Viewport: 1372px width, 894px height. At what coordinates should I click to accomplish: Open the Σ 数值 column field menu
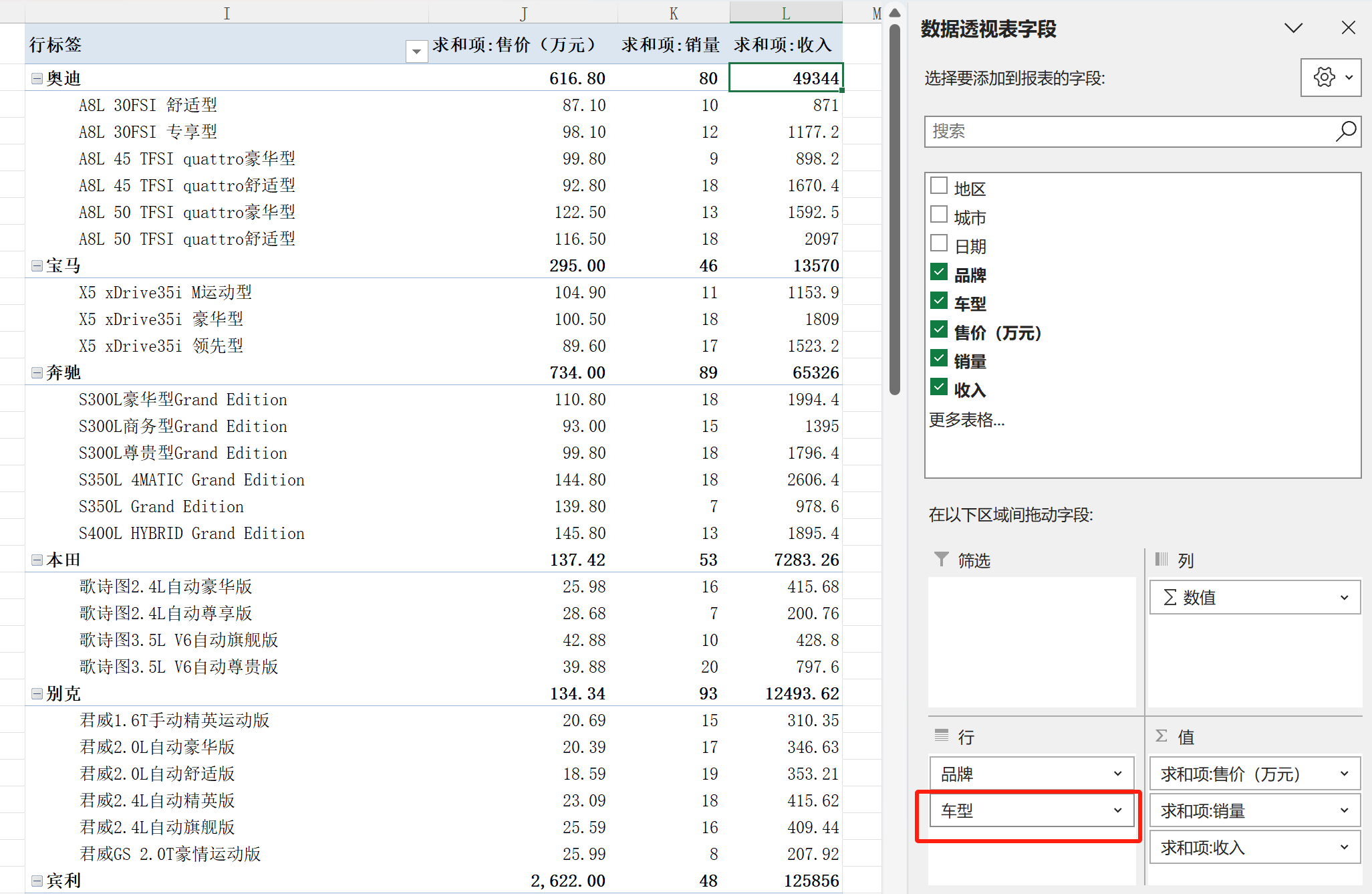[x=1344, y=598]
